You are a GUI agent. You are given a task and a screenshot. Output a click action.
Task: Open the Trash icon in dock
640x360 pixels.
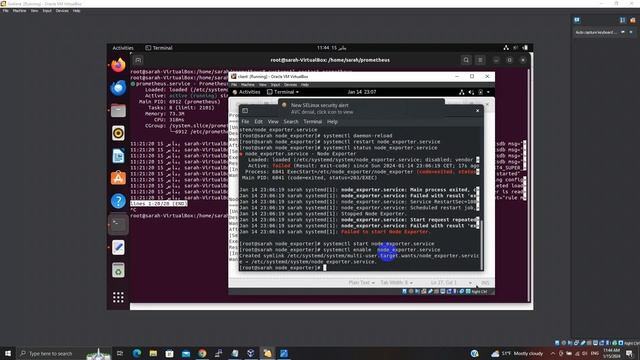(118, 270)
